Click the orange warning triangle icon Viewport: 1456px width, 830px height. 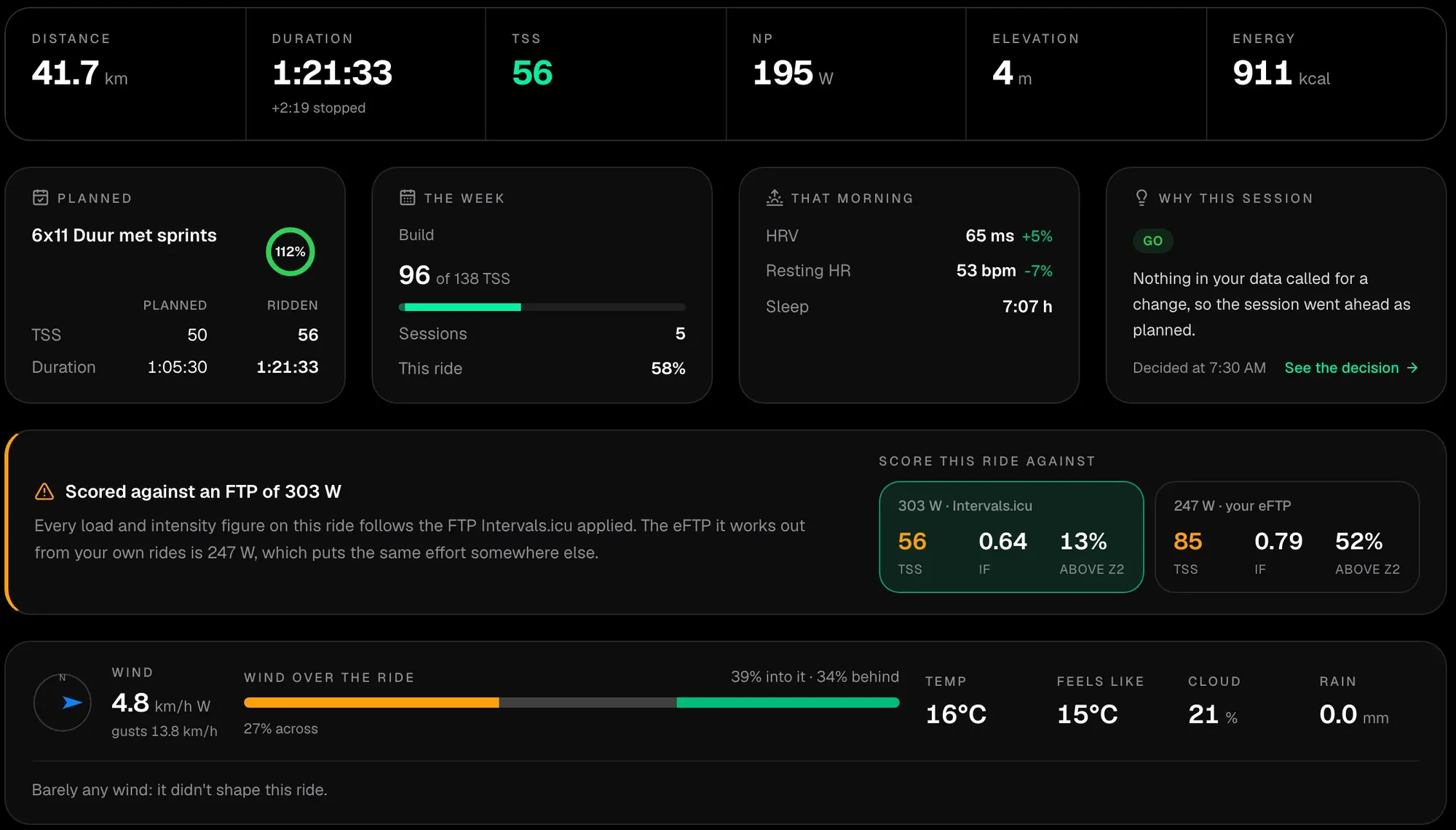(44, 492)
